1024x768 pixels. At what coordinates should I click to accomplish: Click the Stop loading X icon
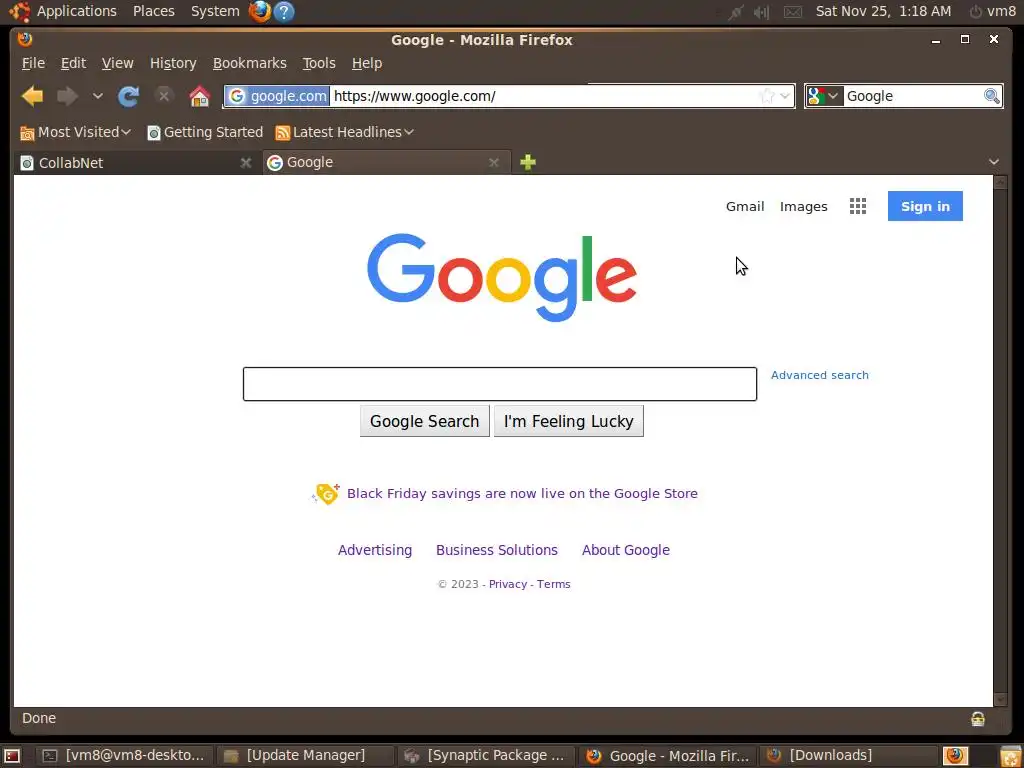tap(163, 96)
